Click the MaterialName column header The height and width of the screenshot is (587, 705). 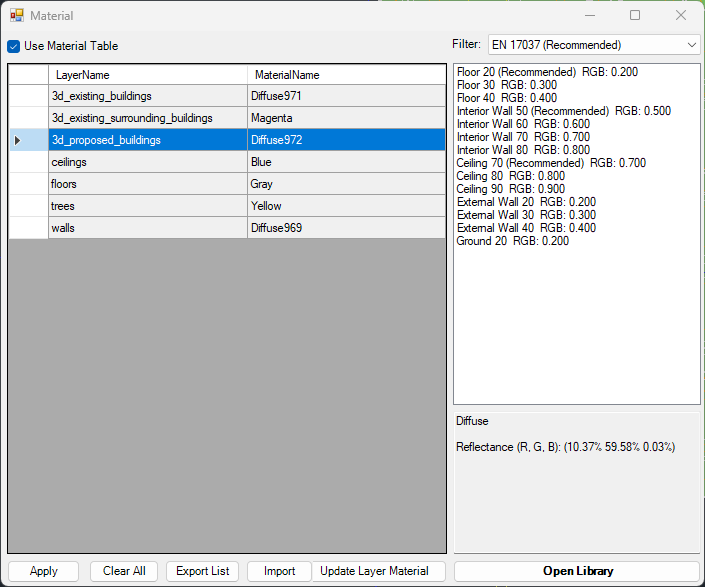pyautogui.click(x=345, y=75)
